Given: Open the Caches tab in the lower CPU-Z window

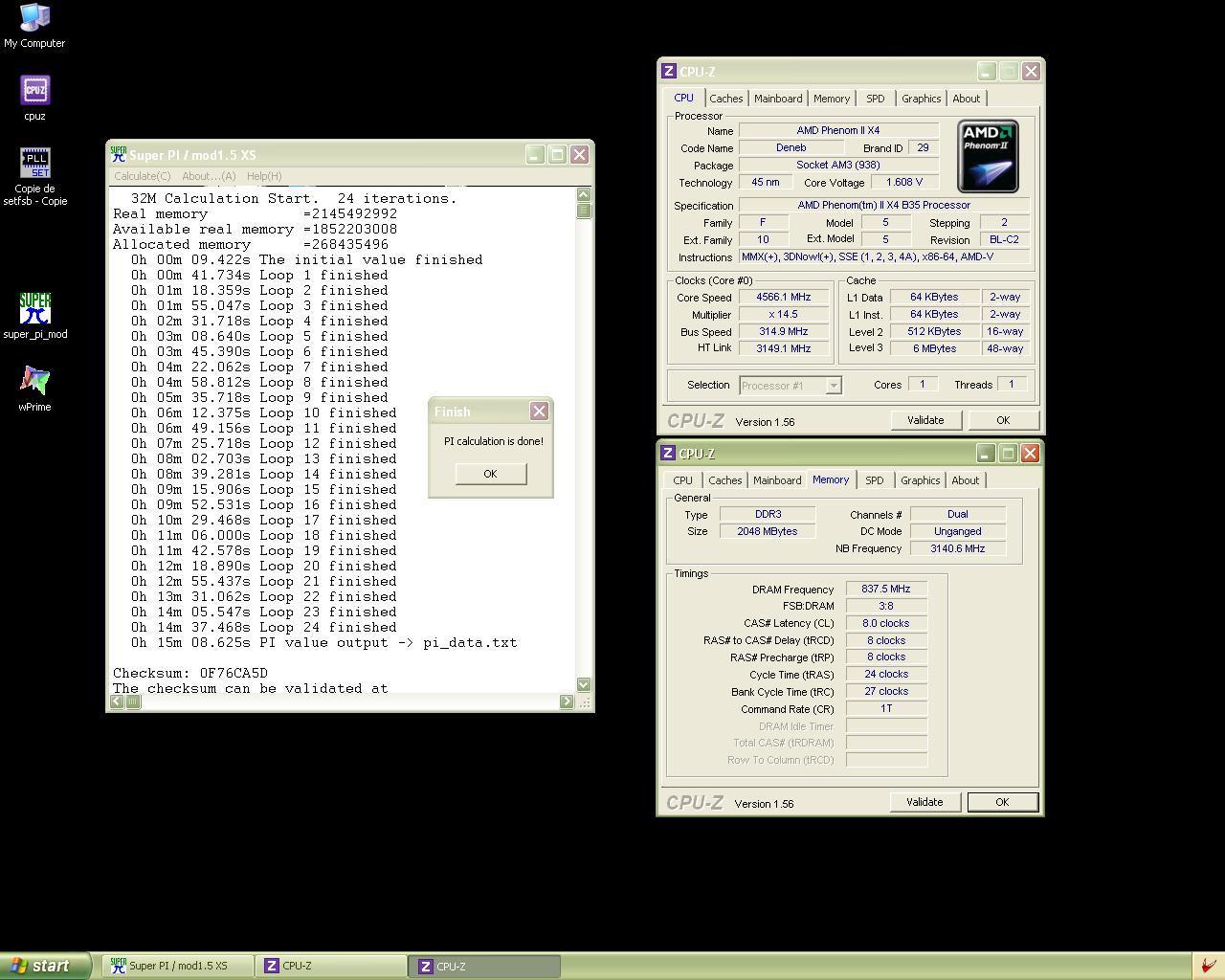Looking at the screenshot, I should tap(724, 480).
